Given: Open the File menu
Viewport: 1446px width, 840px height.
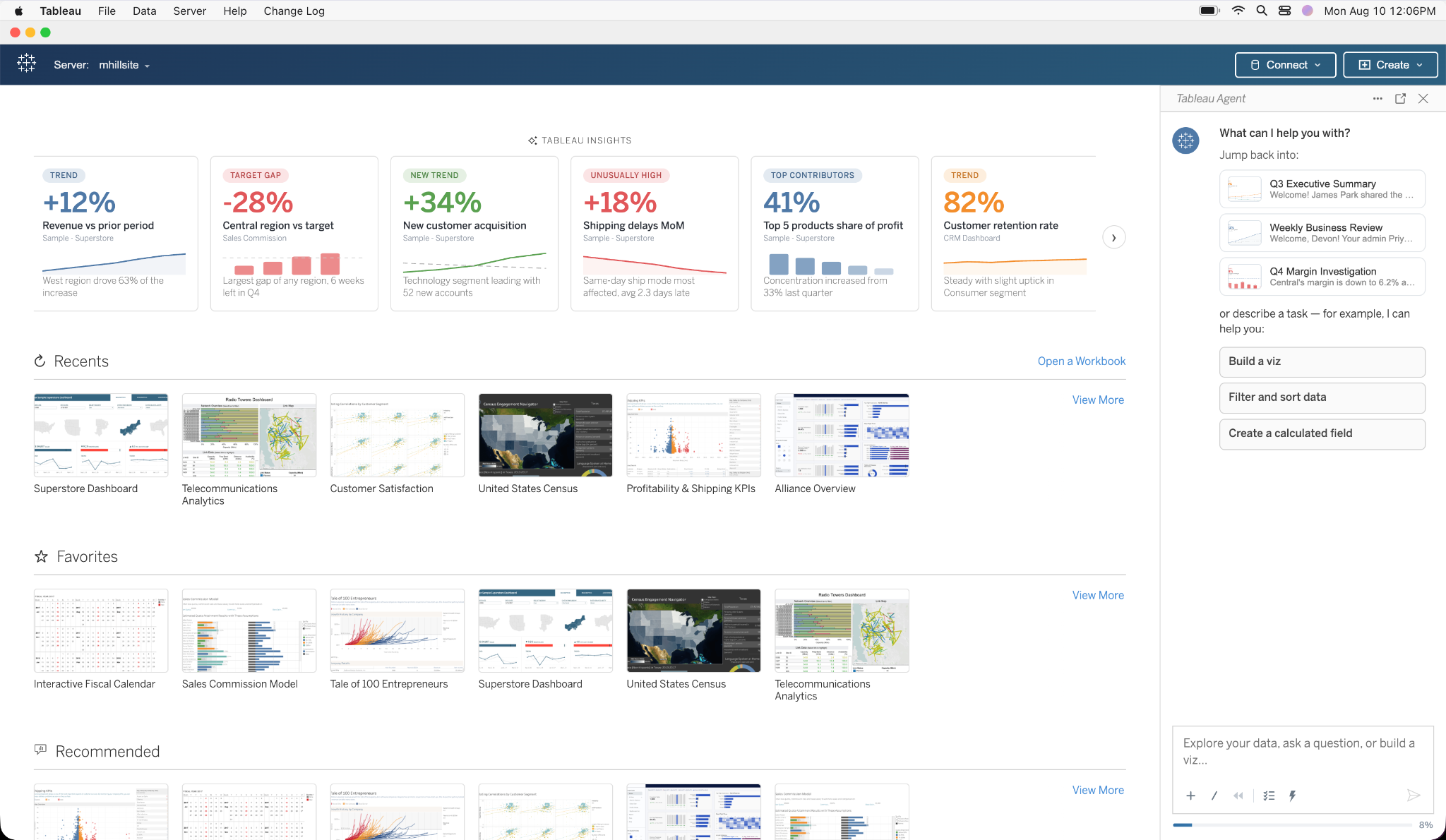Looking at the screenshot, I should click(x=107, y=11).
